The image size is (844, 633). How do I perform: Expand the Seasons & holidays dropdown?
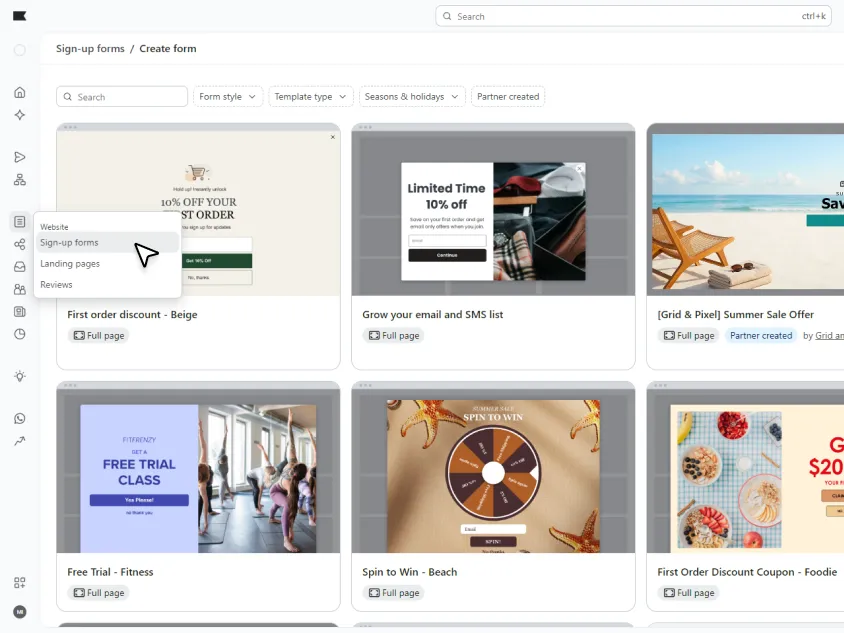412,97
